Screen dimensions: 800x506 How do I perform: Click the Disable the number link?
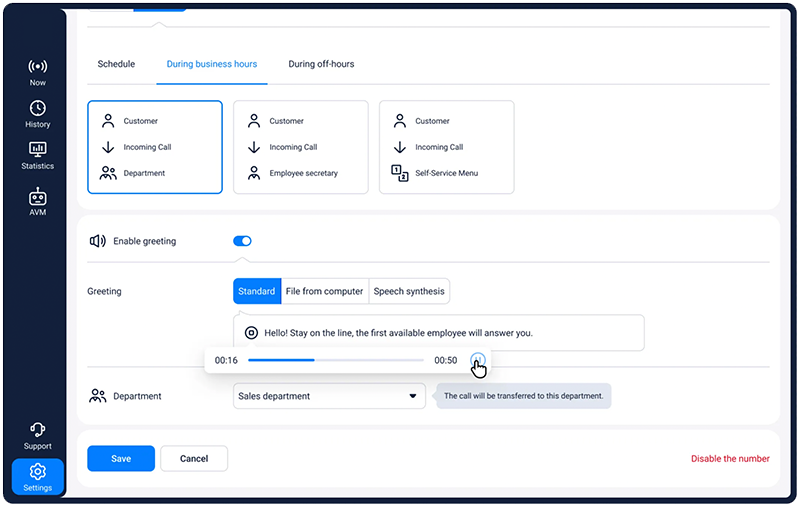point(730,459)
